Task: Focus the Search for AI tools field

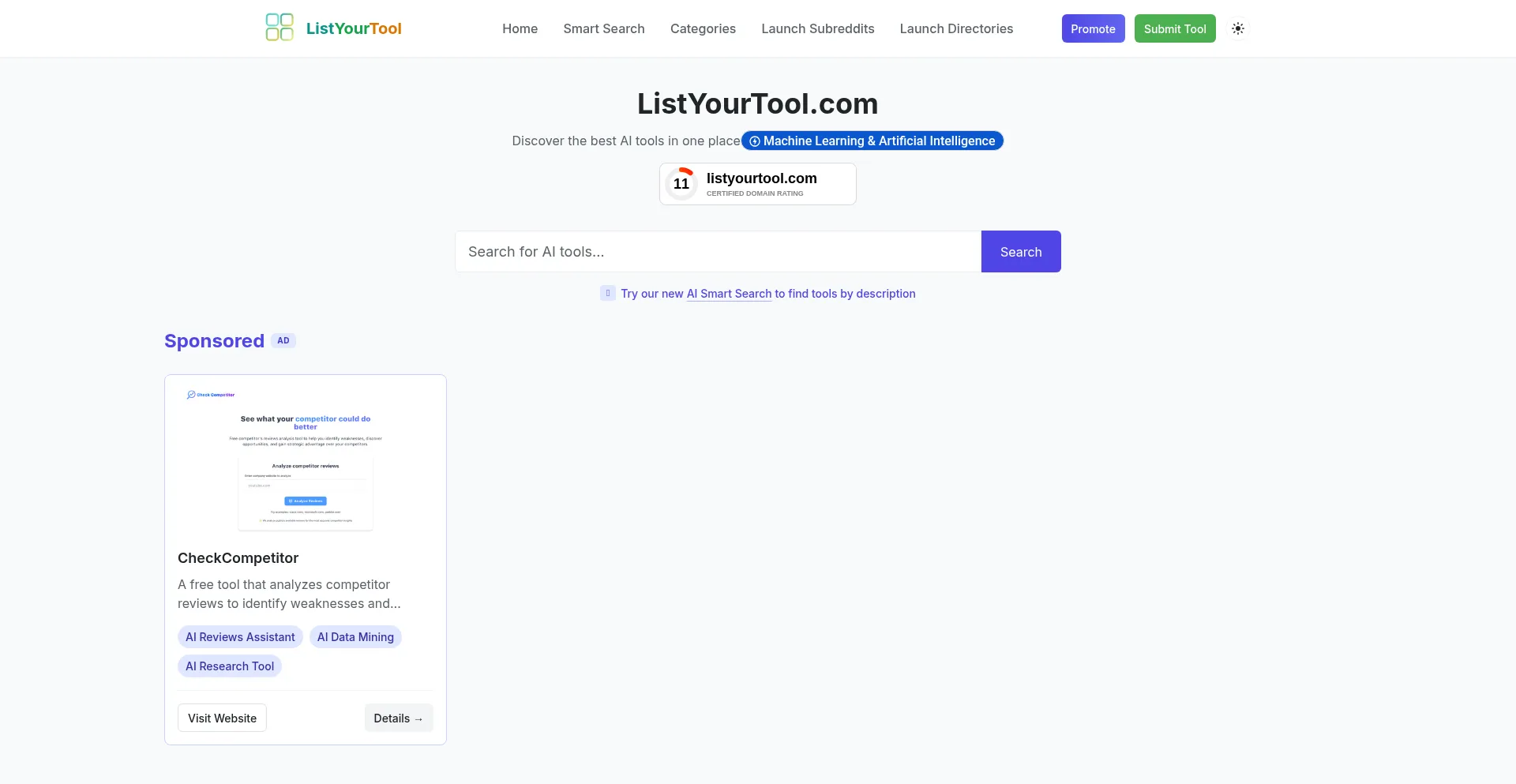Action: (718, 252)
